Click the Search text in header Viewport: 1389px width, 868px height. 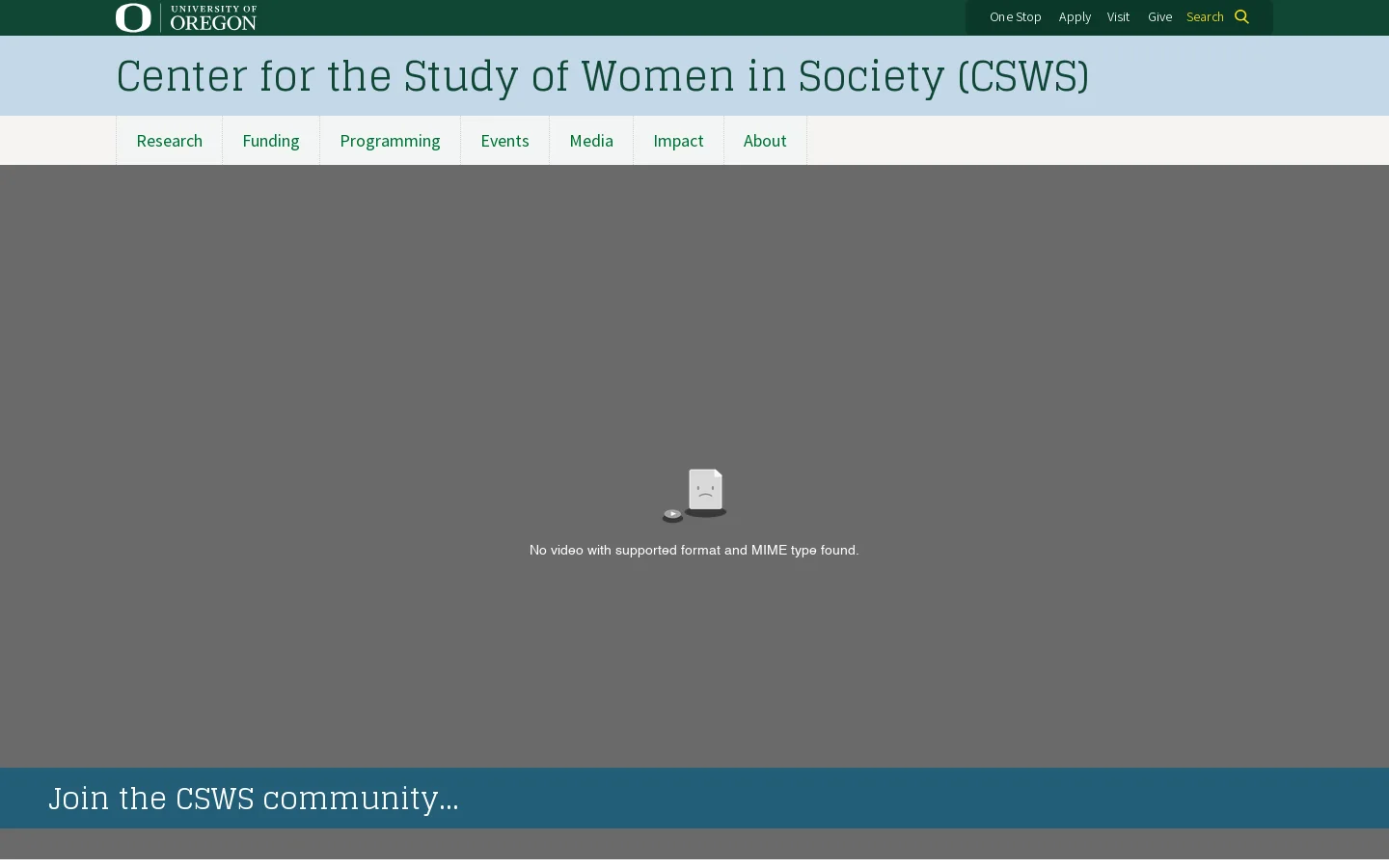click(x=1205, y=16)
